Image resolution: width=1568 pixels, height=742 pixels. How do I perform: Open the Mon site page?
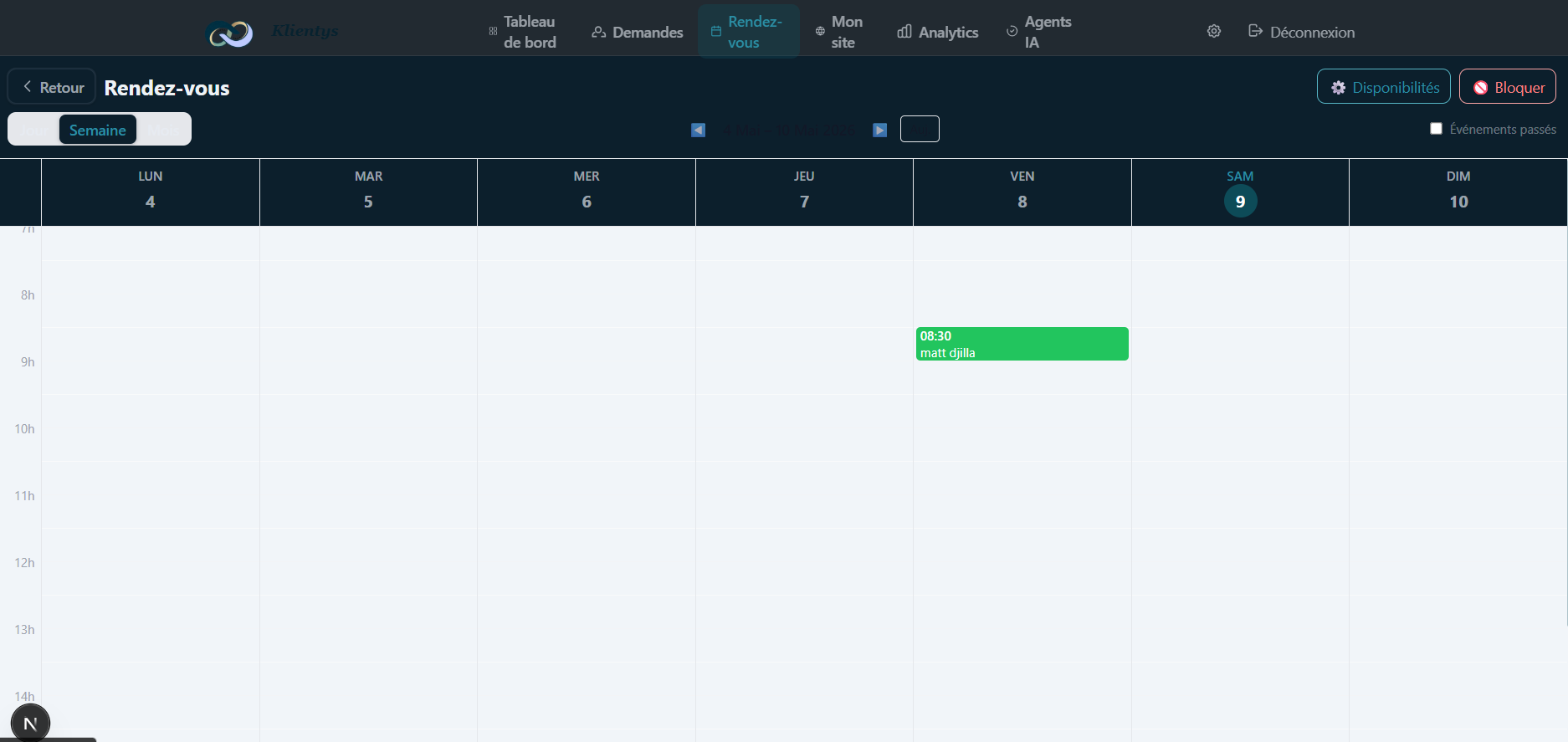coord(839,32)
